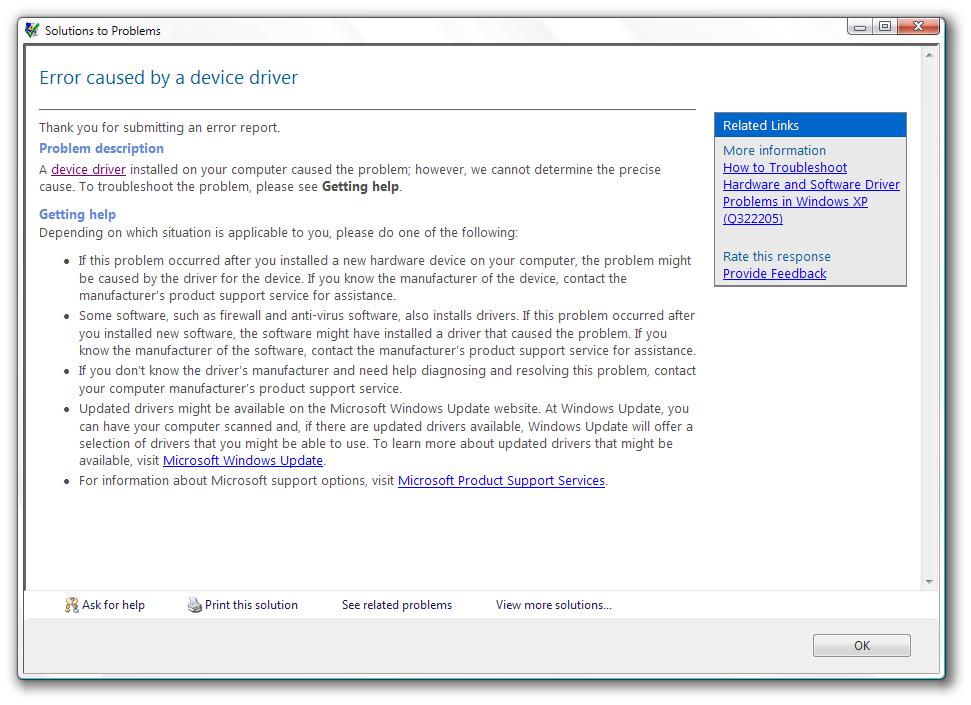
Task: Open the Ask for help link
Action: 113,605
